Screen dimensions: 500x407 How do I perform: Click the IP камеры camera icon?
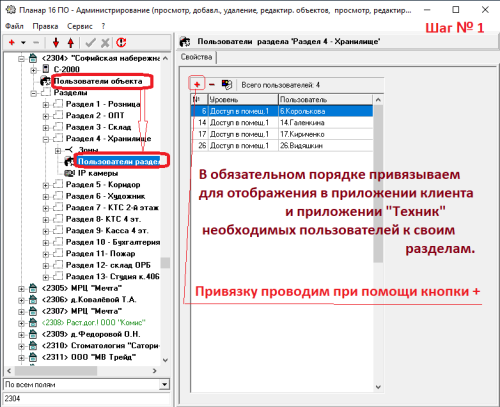point(70,173)
